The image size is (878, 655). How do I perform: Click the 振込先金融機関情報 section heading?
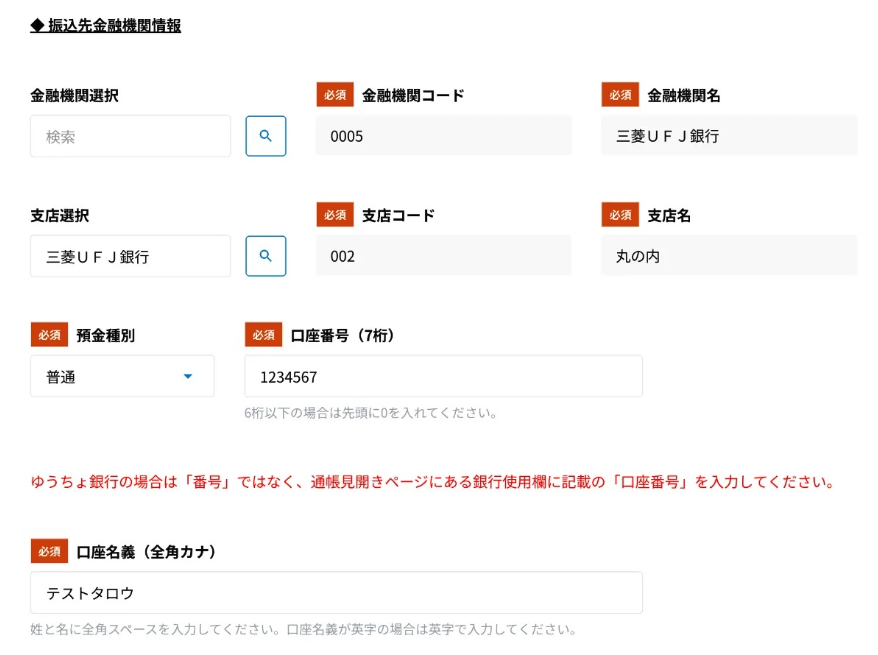tap(106, 26)
